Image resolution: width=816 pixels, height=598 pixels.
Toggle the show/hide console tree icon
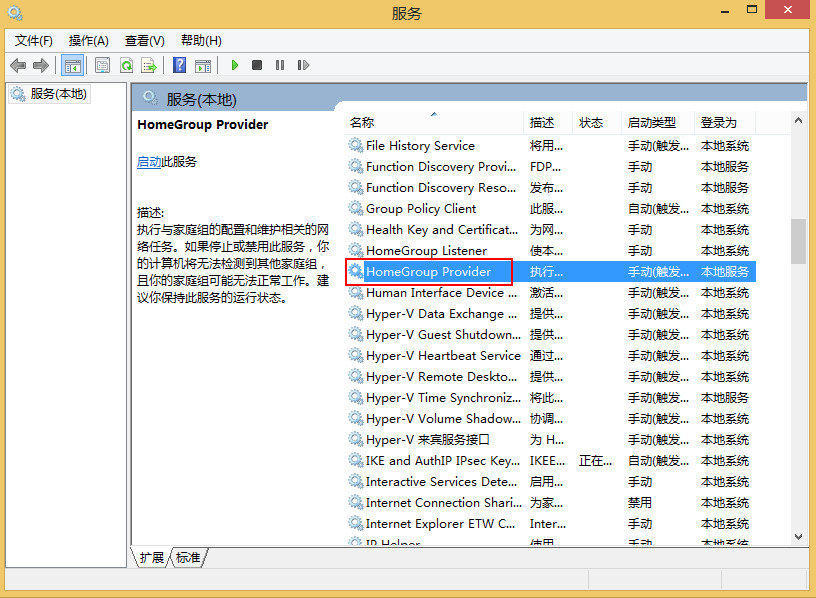tap(72, 66)
